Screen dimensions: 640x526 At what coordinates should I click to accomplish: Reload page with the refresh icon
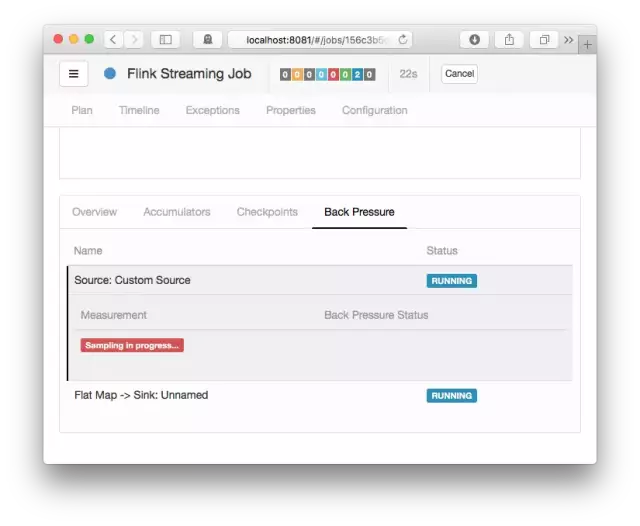click(402, 40)
